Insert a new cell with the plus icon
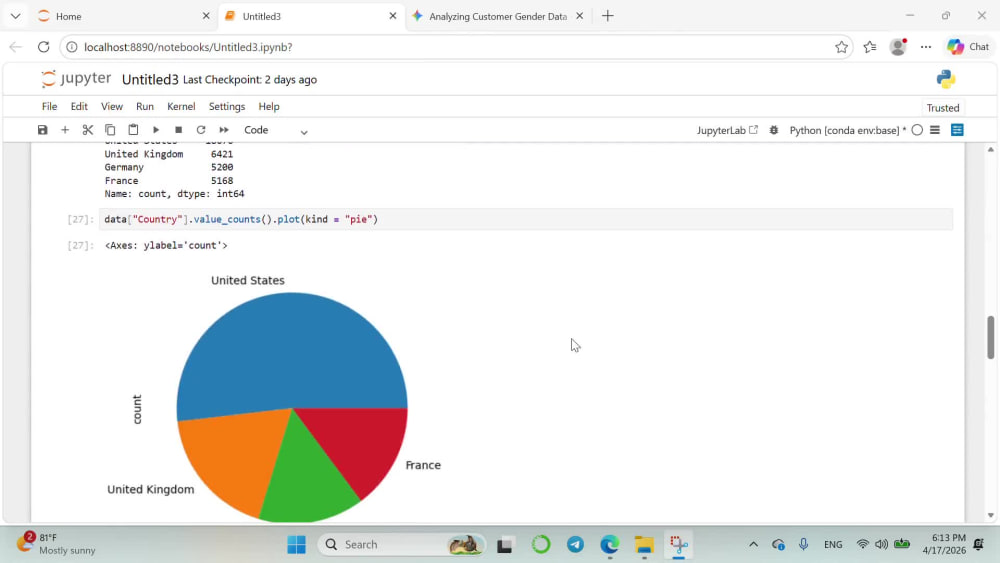Viewport: 1000px width, 563px height. [65, 130]
